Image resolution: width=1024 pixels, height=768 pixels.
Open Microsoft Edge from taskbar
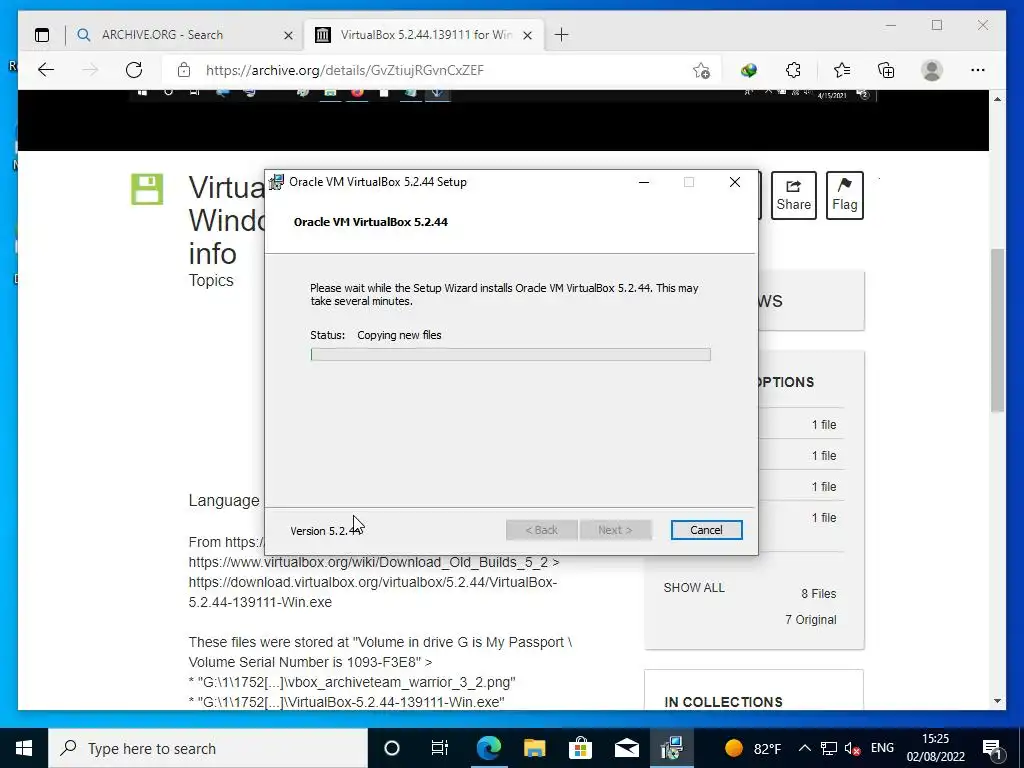point(488,748)
